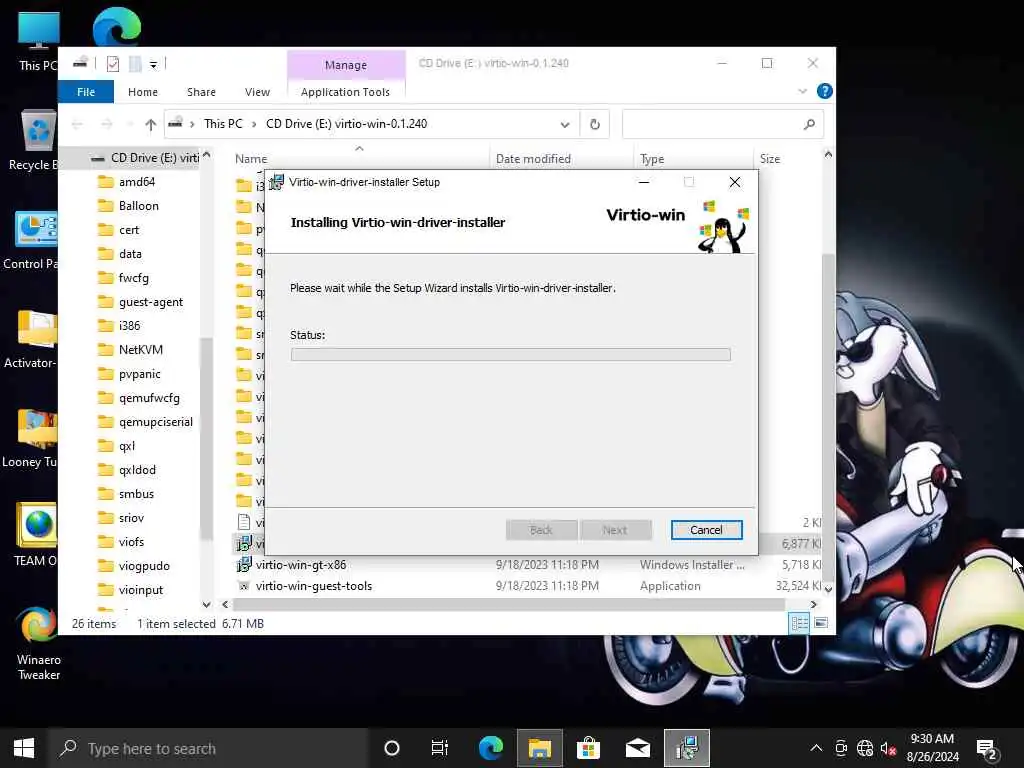
Task: Open the notification center icon
Action: (986, 749)
